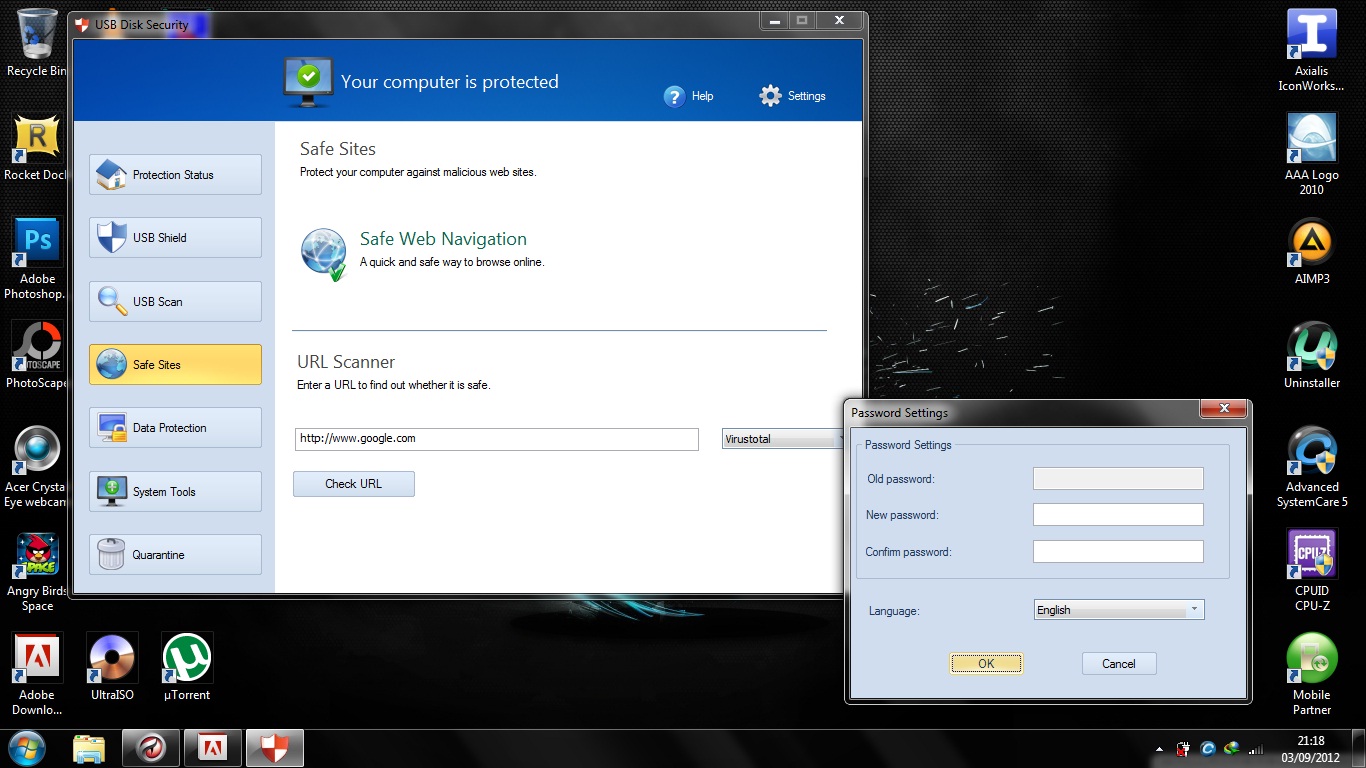Launch UltraISO from the desktop

(x=112, y=666)
